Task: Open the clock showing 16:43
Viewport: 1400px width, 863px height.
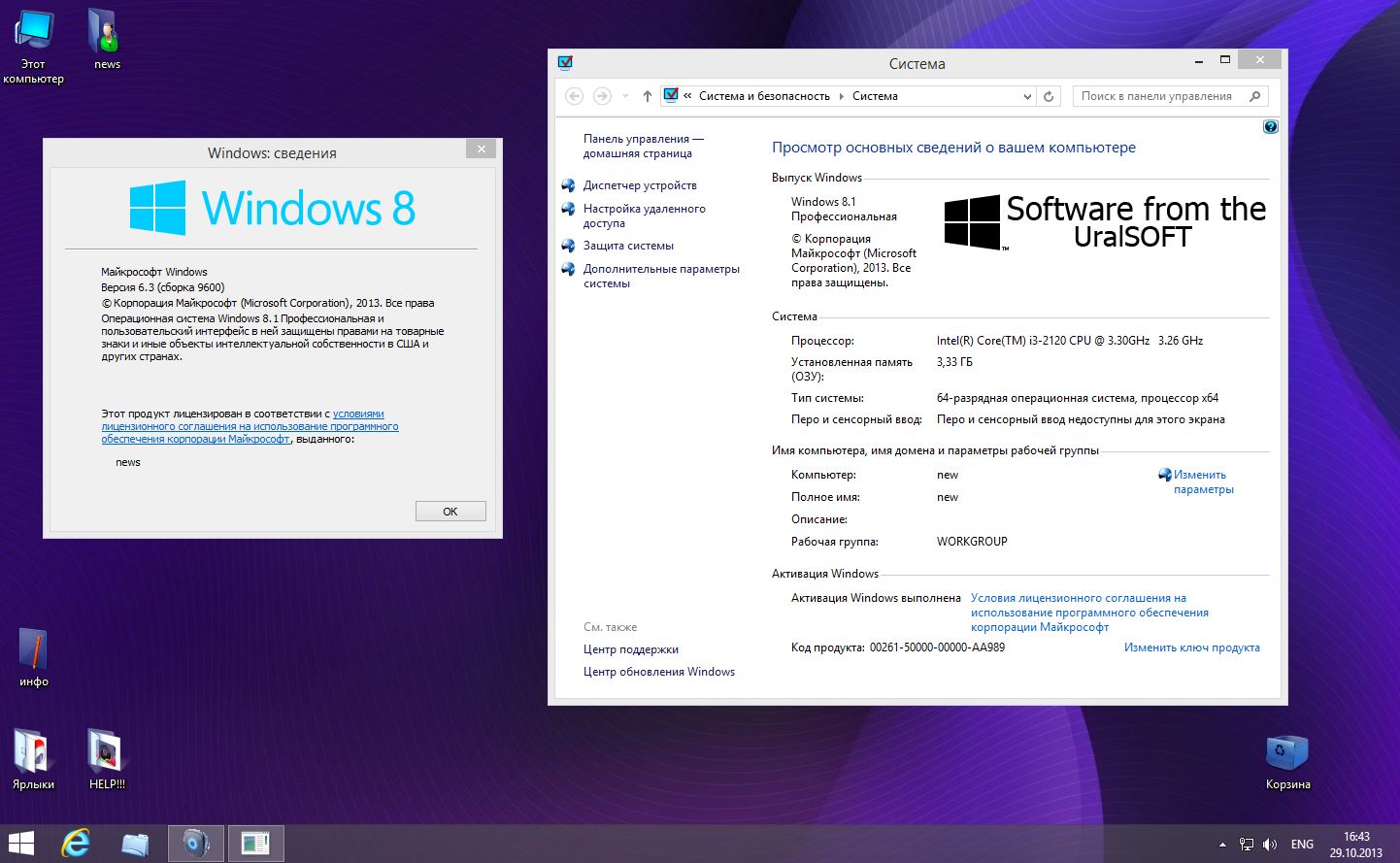Action: tap(1356, 845)
